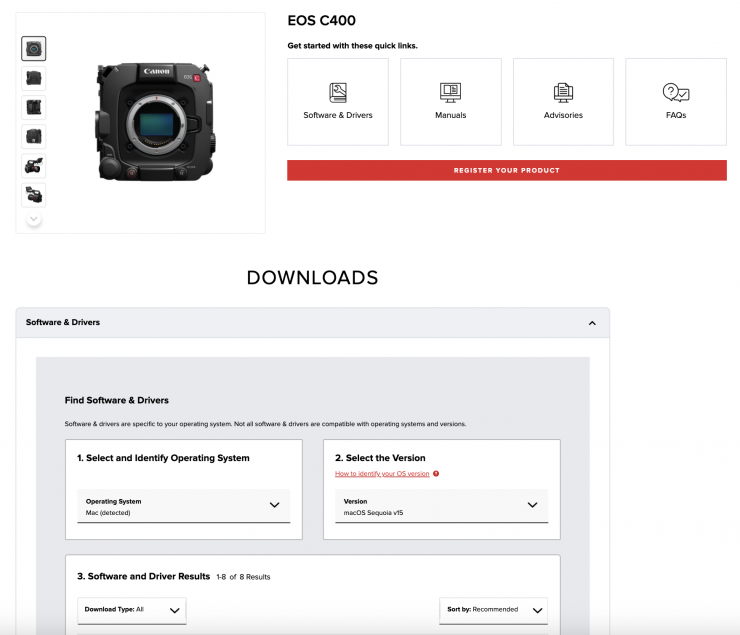The width and height of the screenshot is (740, 635).
Task: Open 'How to identify your OS version' link
Action: pyautogui.click(x=382, y=474)
